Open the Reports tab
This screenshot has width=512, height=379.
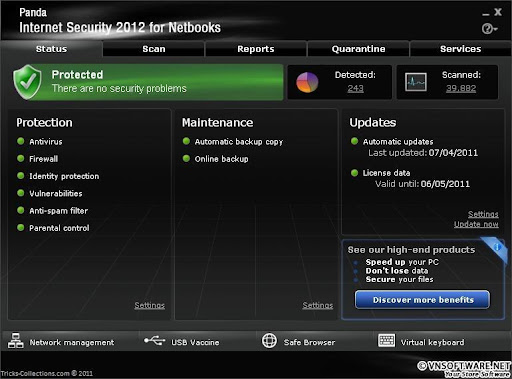click(x=256, y=49)
